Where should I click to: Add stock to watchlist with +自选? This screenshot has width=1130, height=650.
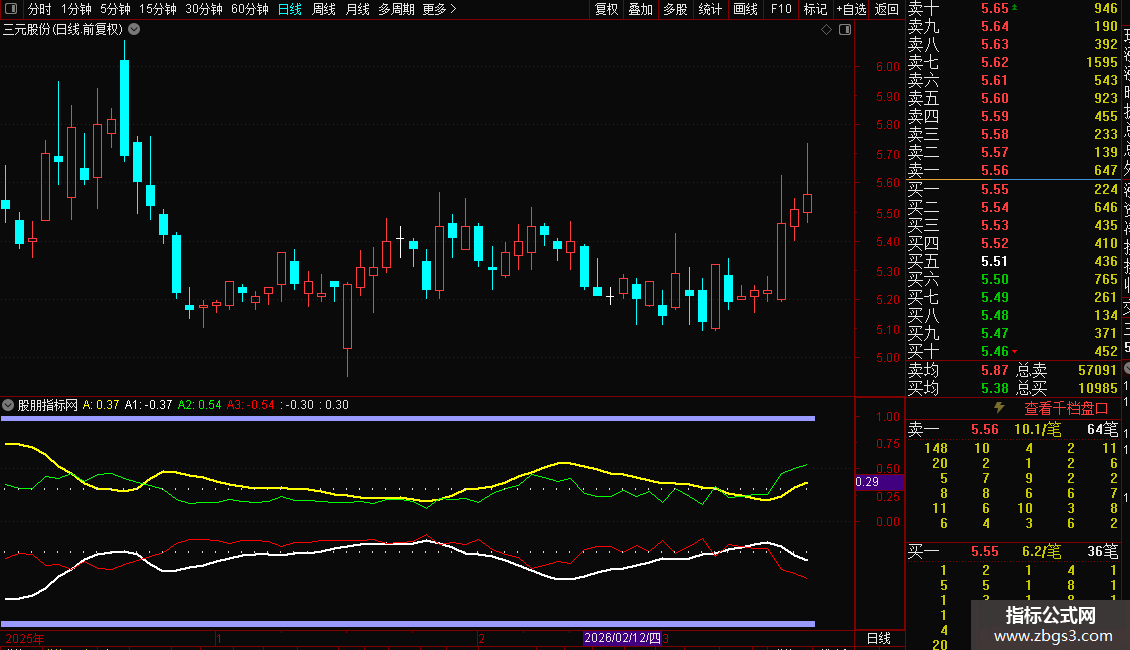coord(850,9)
